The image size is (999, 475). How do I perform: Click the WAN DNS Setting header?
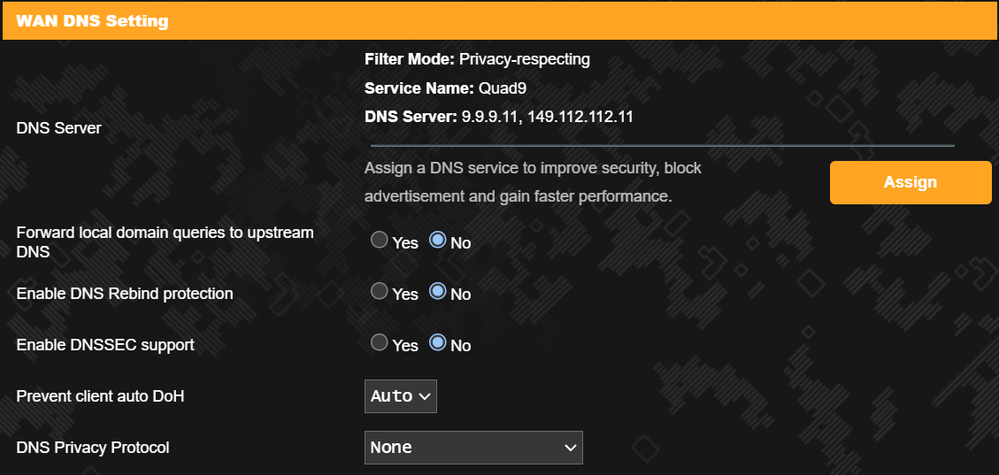[x=92, y=20]
